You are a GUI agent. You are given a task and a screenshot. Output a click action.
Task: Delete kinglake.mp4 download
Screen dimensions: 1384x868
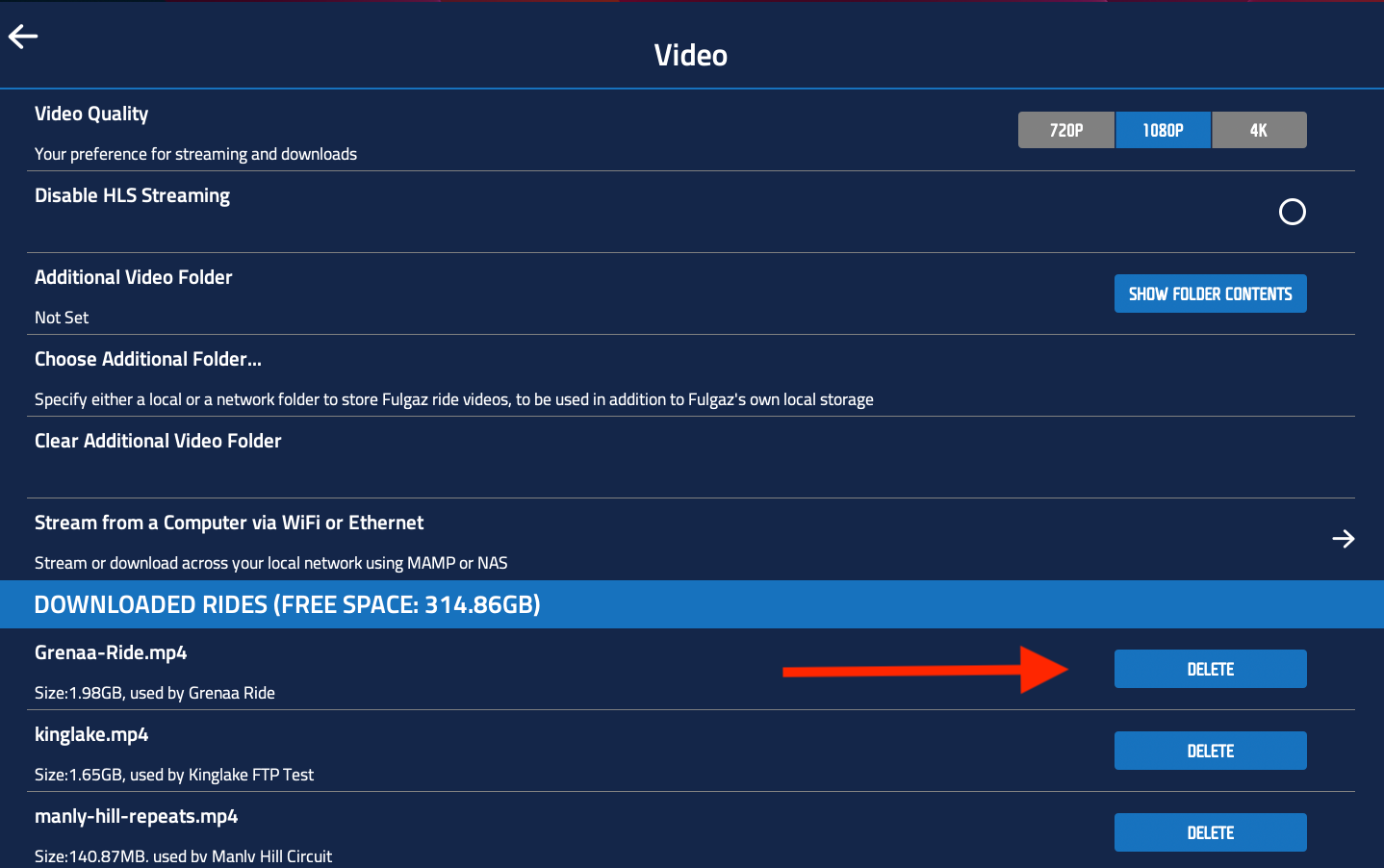click(x=1210, y=751)
